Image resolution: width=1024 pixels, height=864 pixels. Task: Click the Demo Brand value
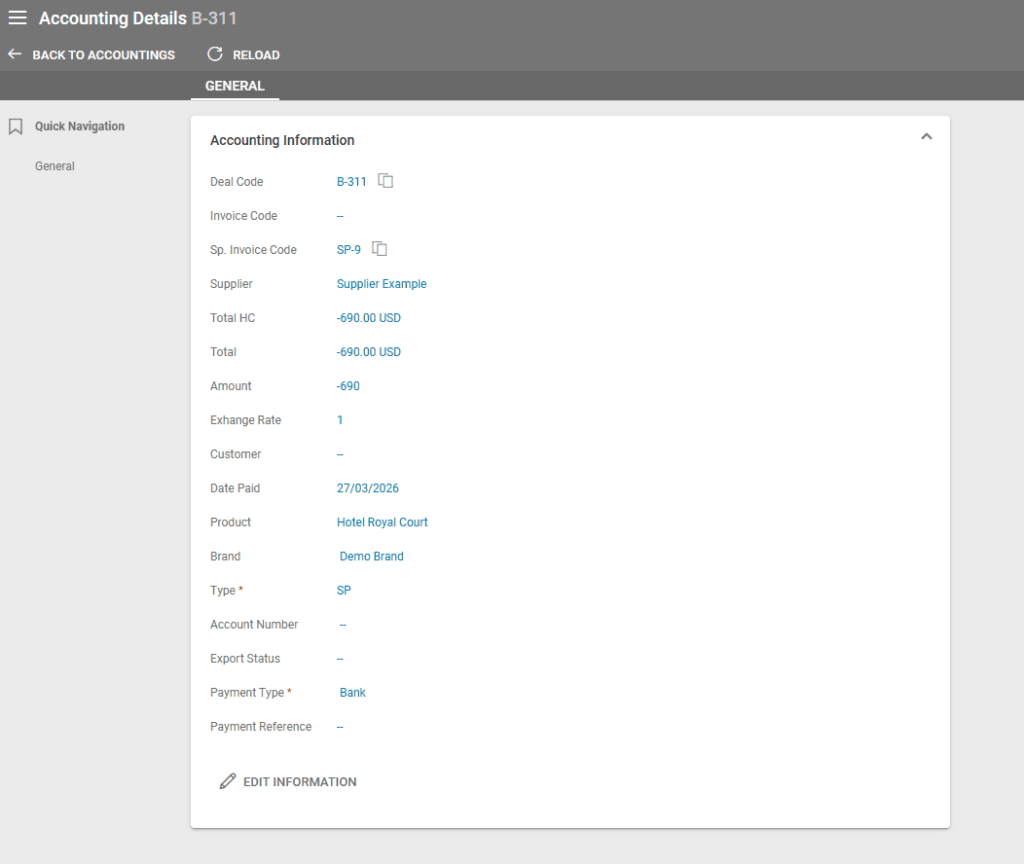pos(371,556)
